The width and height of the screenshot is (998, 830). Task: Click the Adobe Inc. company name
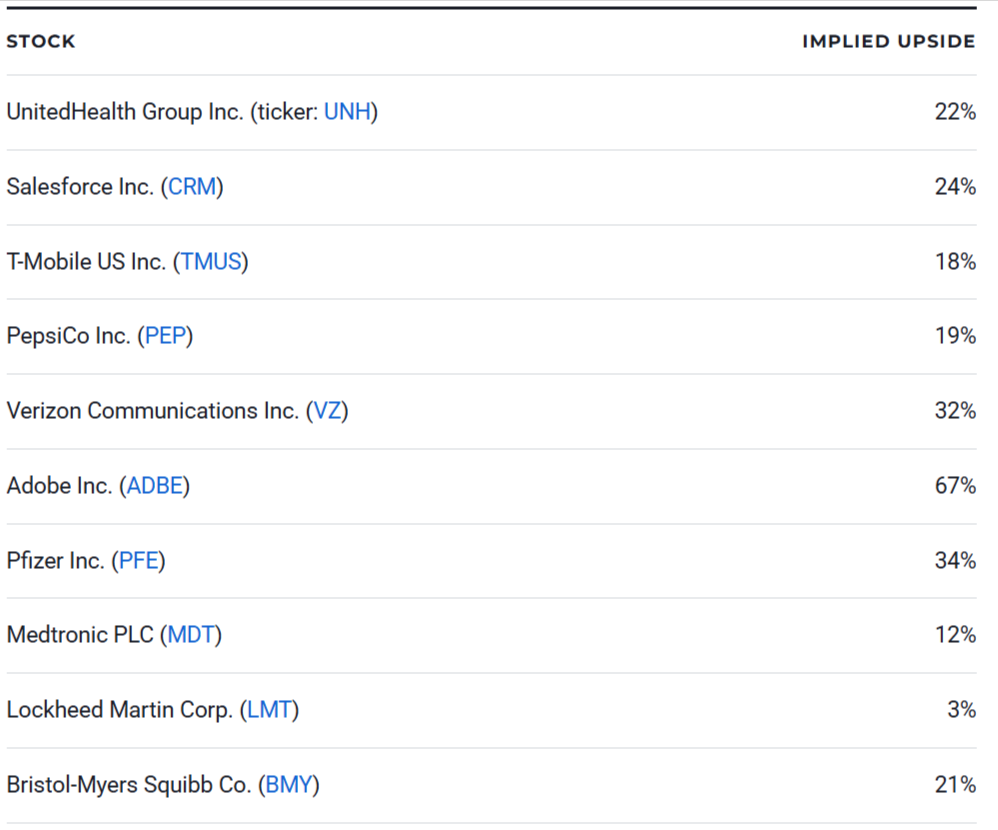pyautogui.click(x=60, y=486)
